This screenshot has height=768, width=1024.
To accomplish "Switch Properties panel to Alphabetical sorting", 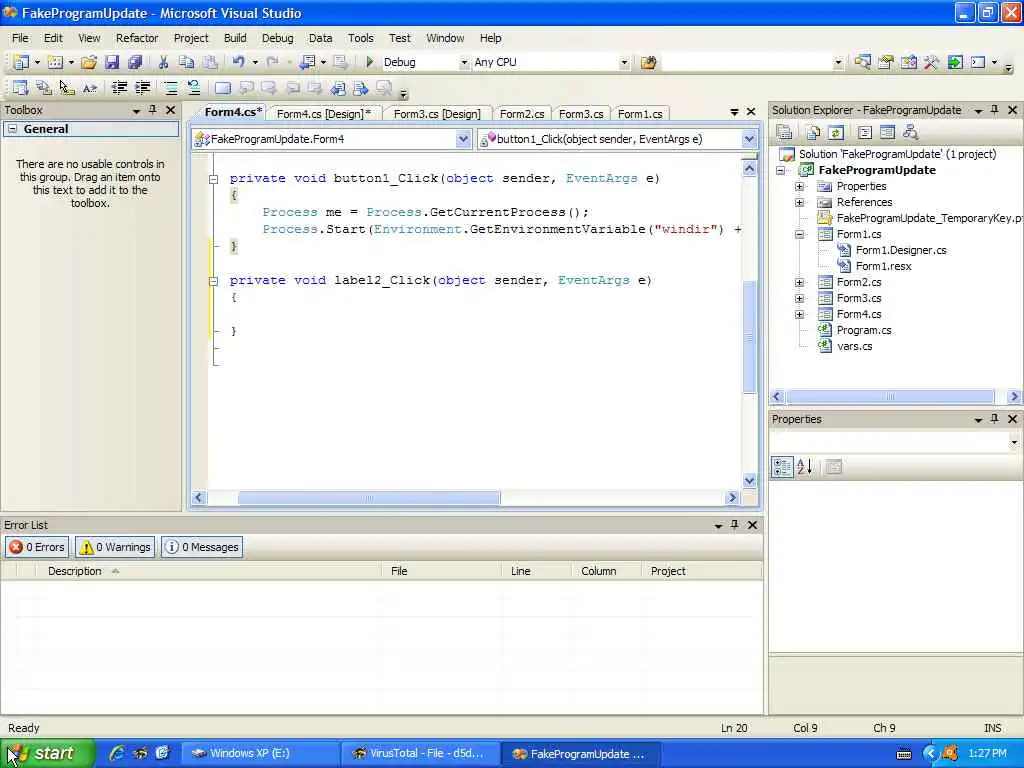I will pyautogui.click(x=805, y=467).
